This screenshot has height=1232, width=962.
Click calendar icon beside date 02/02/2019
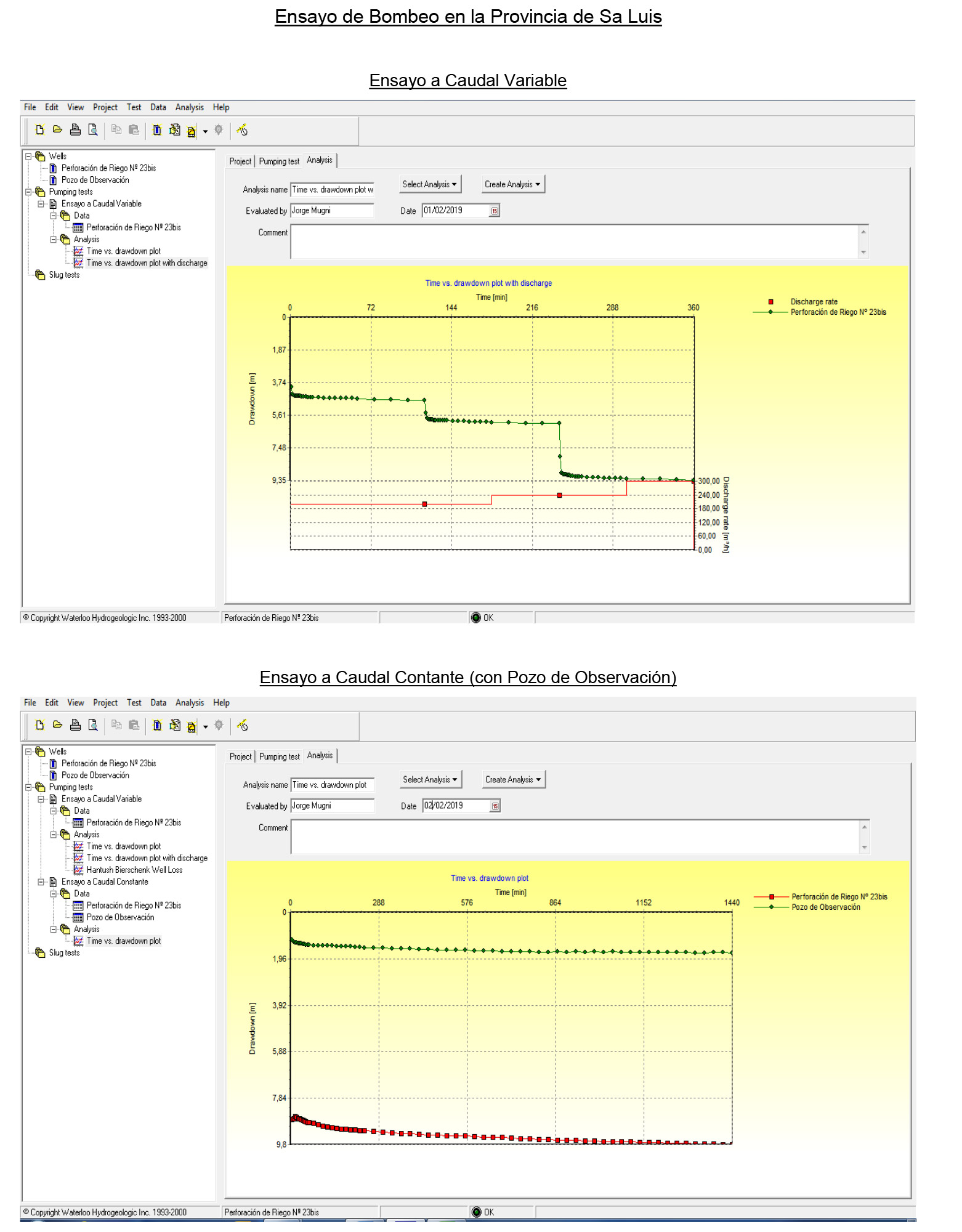point(495,806)
